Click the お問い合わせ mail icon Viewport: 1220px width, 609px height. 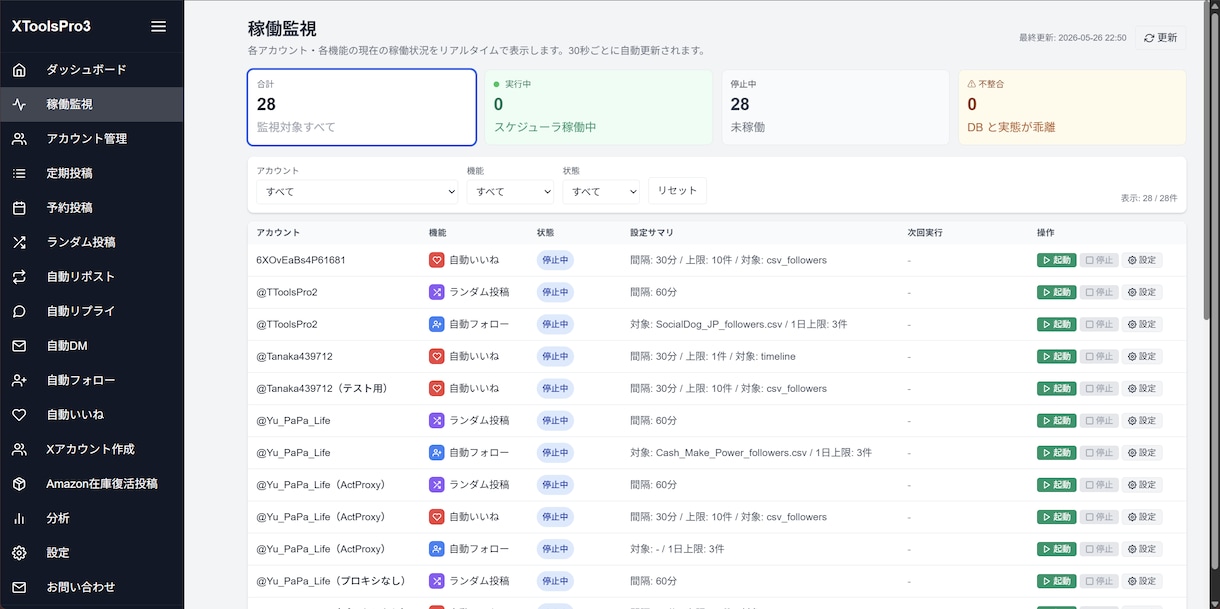19,587
